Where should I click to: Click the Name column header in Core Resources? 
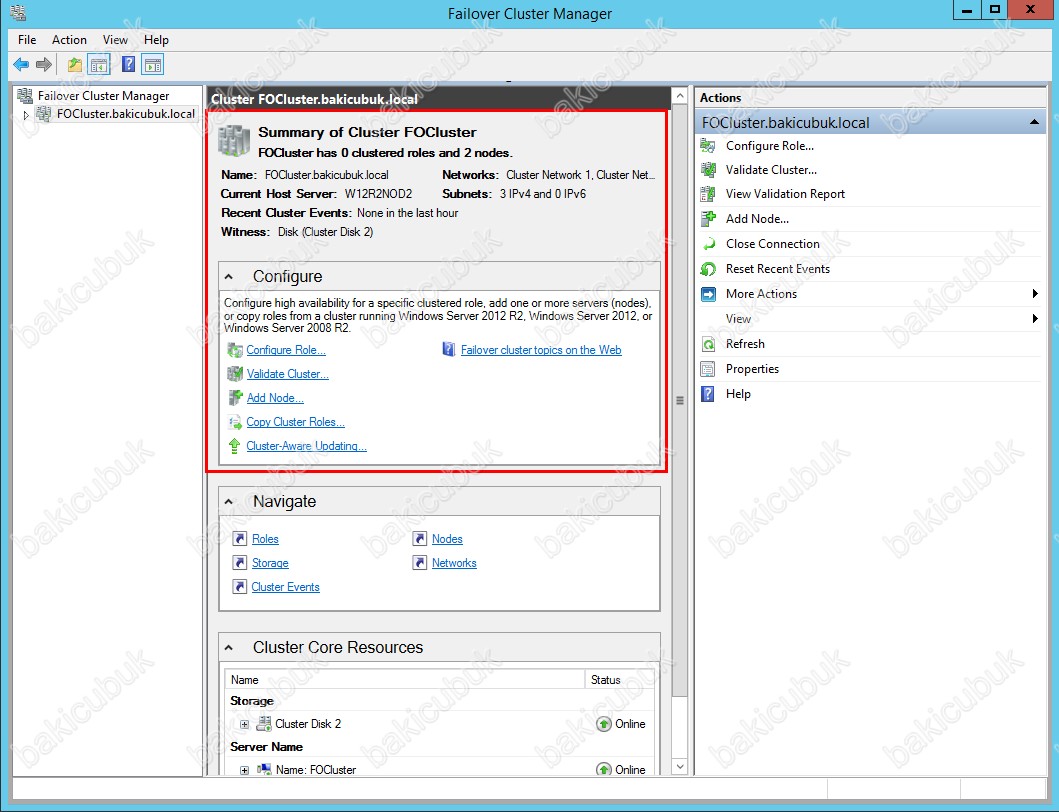tap(405, 680)
